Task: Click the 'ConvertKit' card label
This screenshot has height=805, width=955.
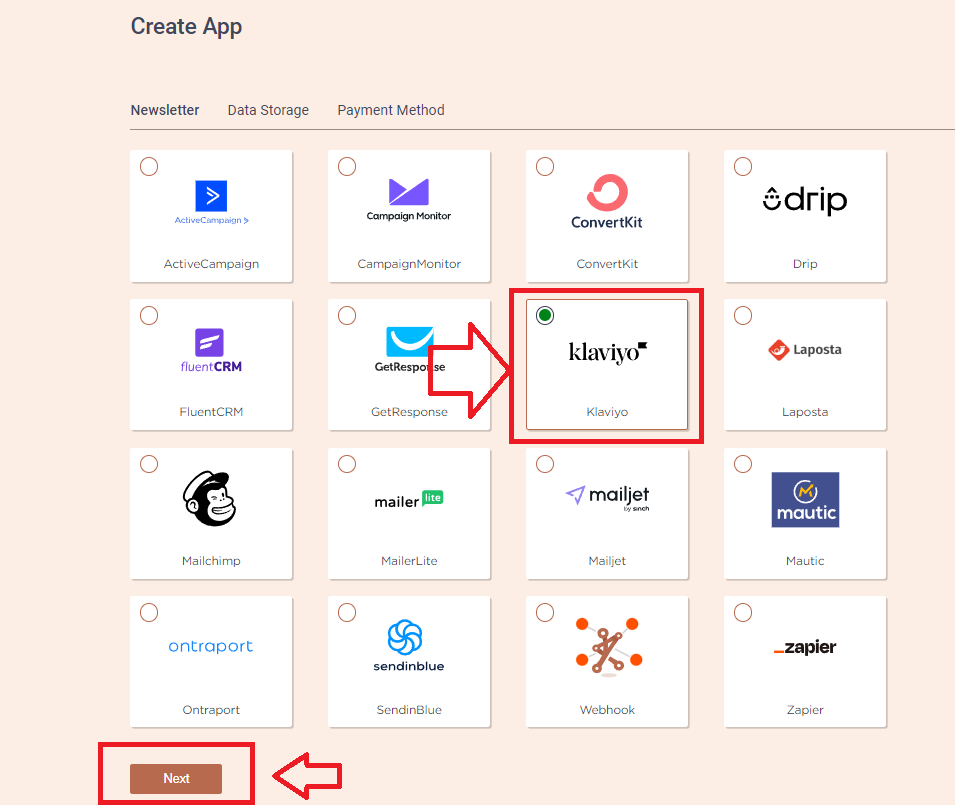Action: tap(607, 264)
